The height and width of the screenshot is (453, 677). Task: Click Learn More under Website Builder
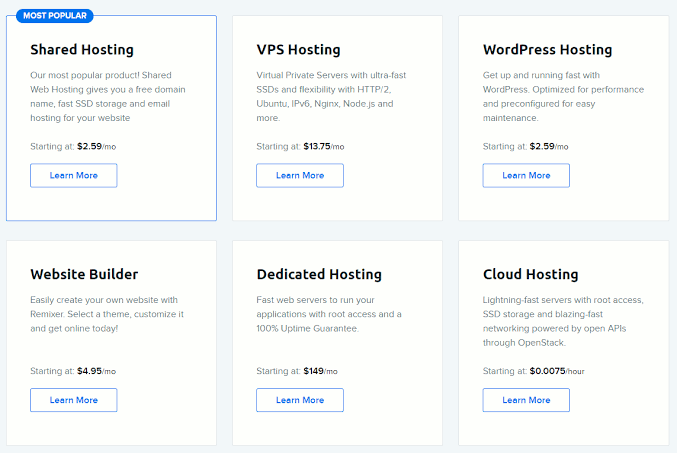click(73, 400)
